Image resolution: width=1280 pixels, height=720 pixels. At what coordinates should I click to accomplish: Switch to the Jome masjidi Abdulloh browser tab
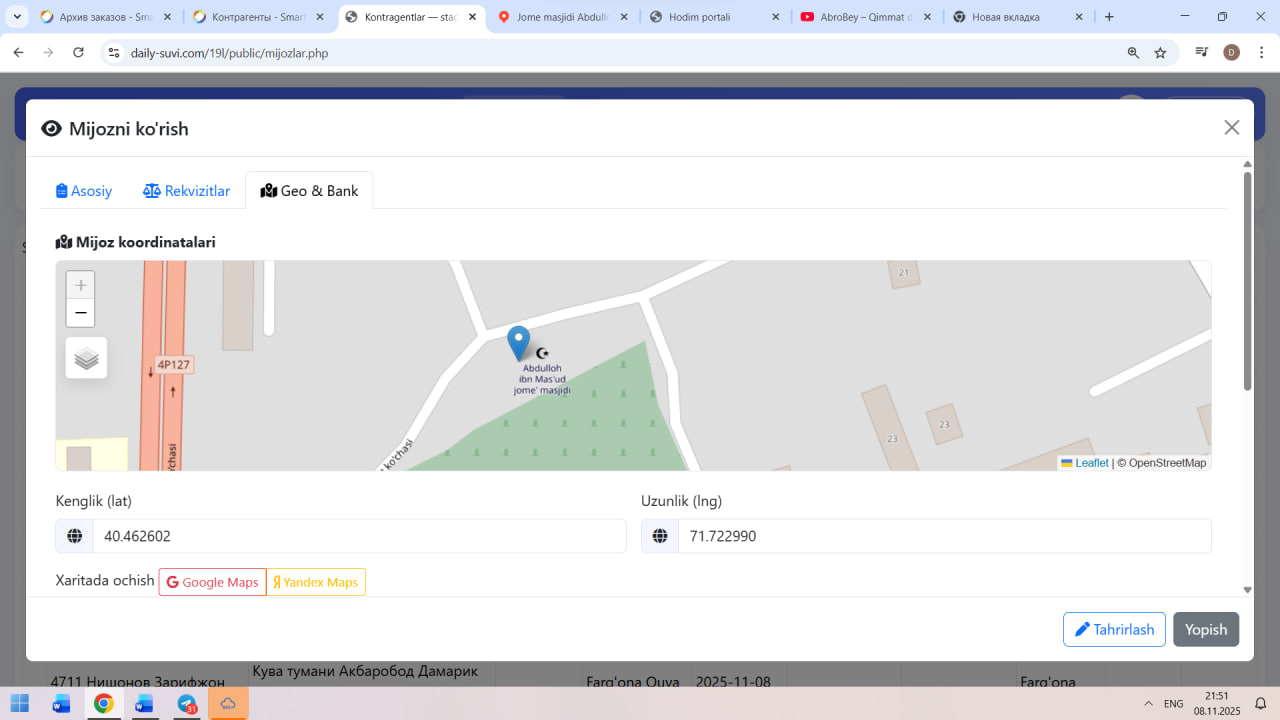pos(563,17)
